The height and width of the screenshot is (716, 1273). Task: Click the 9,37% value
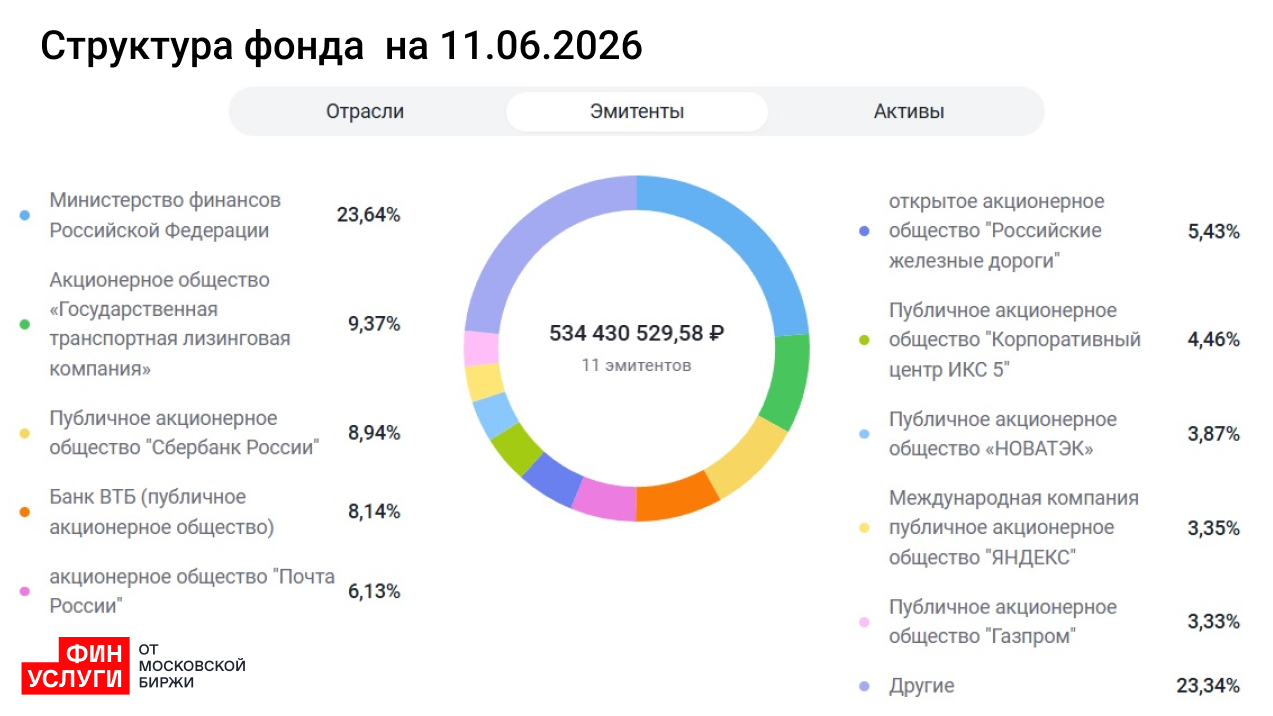click(x=374, y=324)
